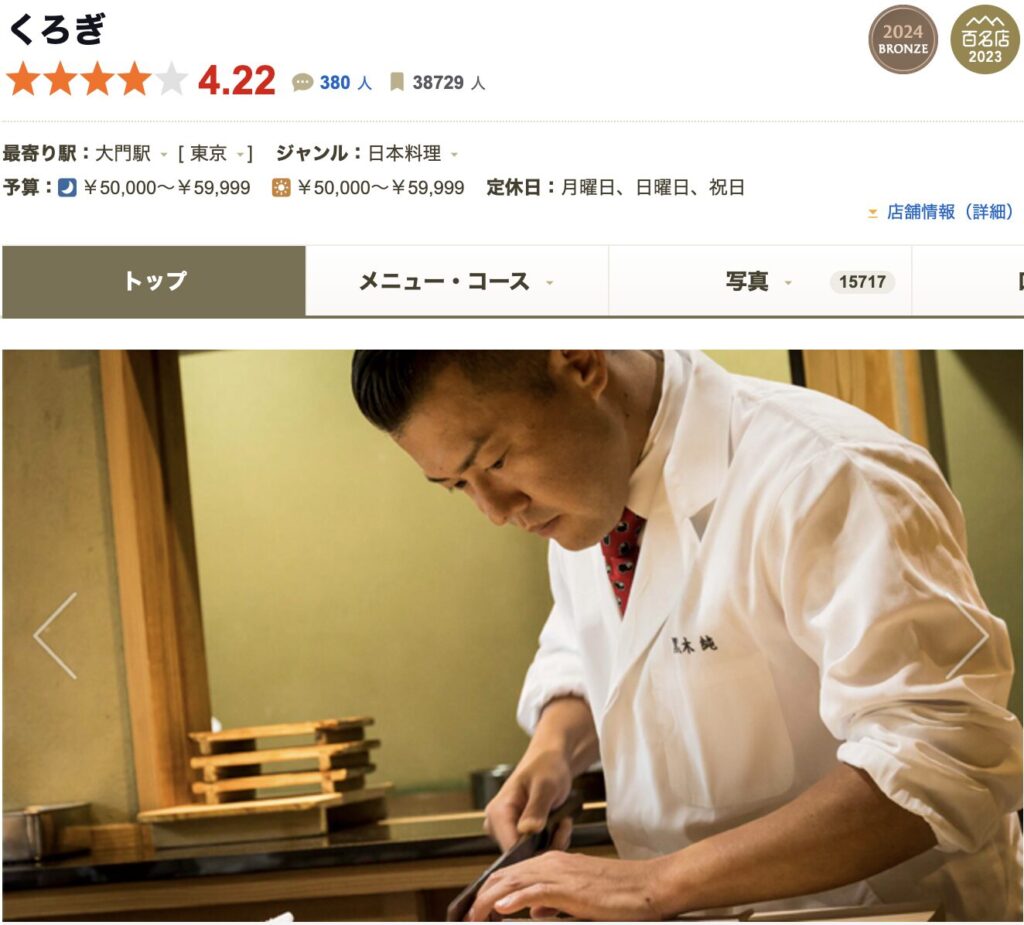Click the orange sun lunch budget icon

pyautogui.click(x=281, y=188)
